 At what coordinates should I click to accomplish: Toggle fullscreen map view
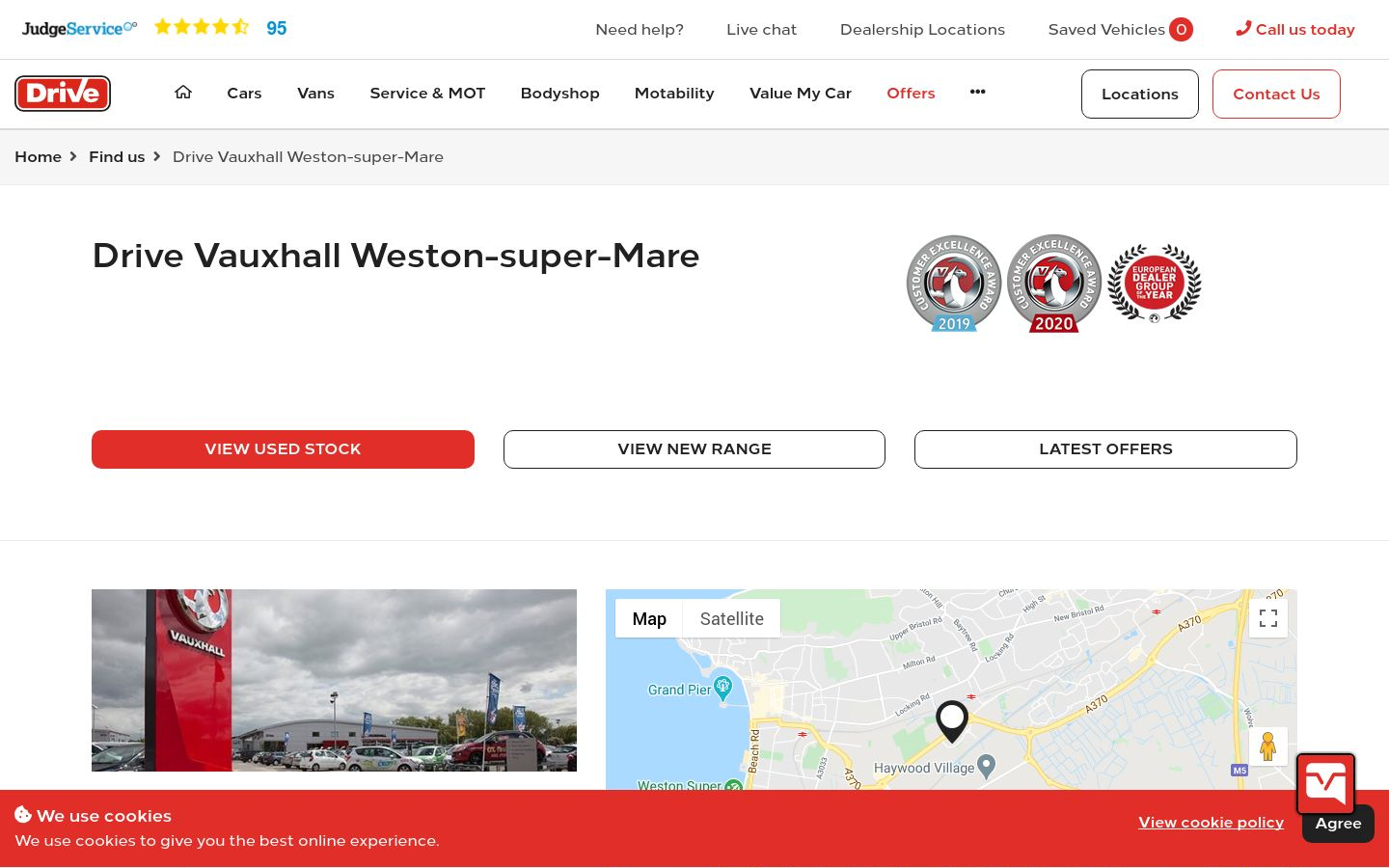click(x=1268, y=618)
